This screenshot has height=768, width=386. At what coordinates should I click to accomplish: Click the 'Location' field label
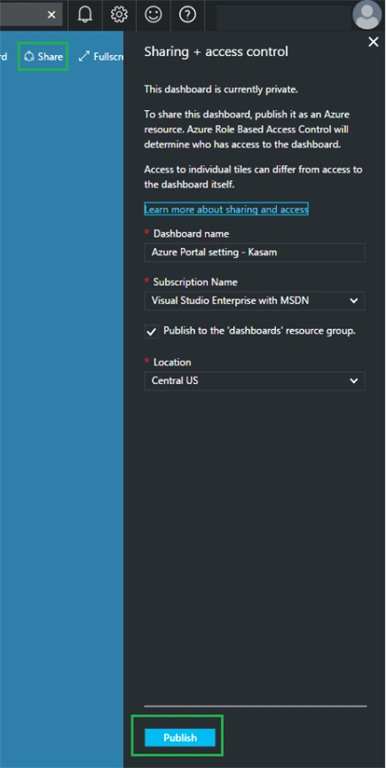[172, 362]
